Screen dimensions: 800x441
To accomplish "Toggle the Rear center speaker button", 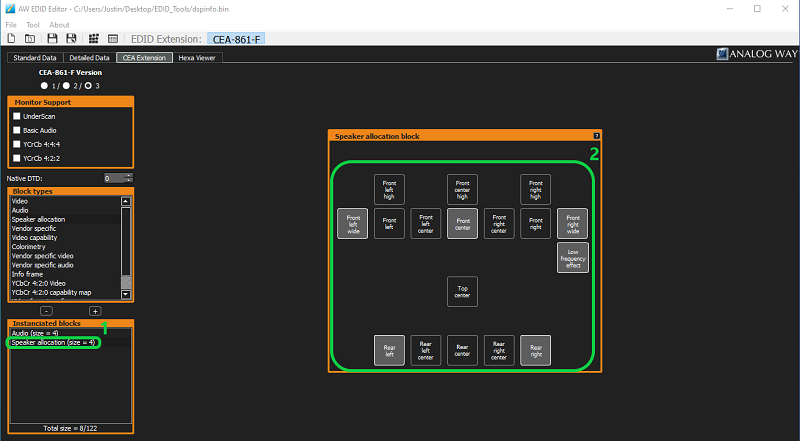I will point(462,350).
